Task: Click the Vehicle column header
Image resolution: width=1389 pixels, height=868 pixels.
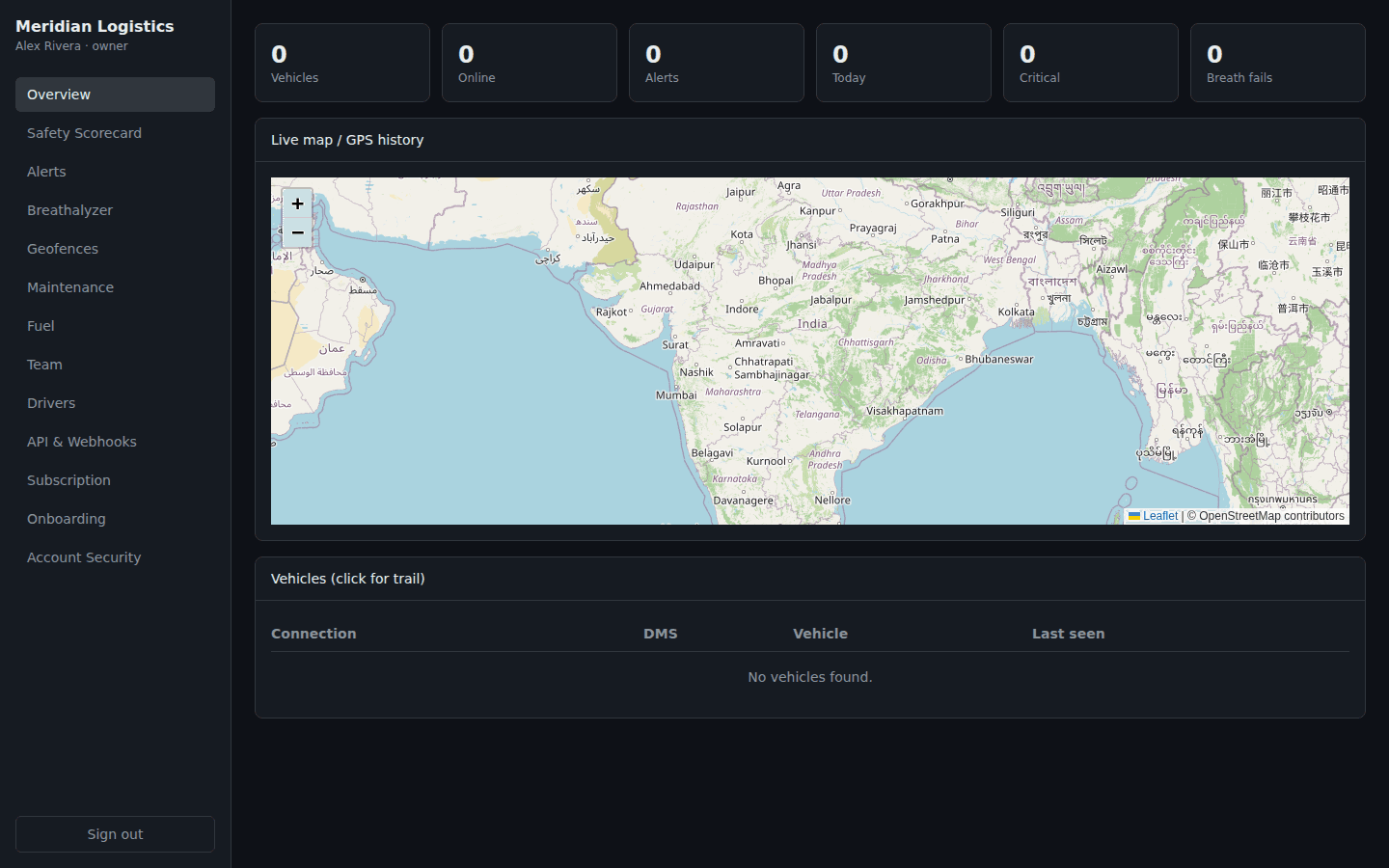Action: coord(820,634)
